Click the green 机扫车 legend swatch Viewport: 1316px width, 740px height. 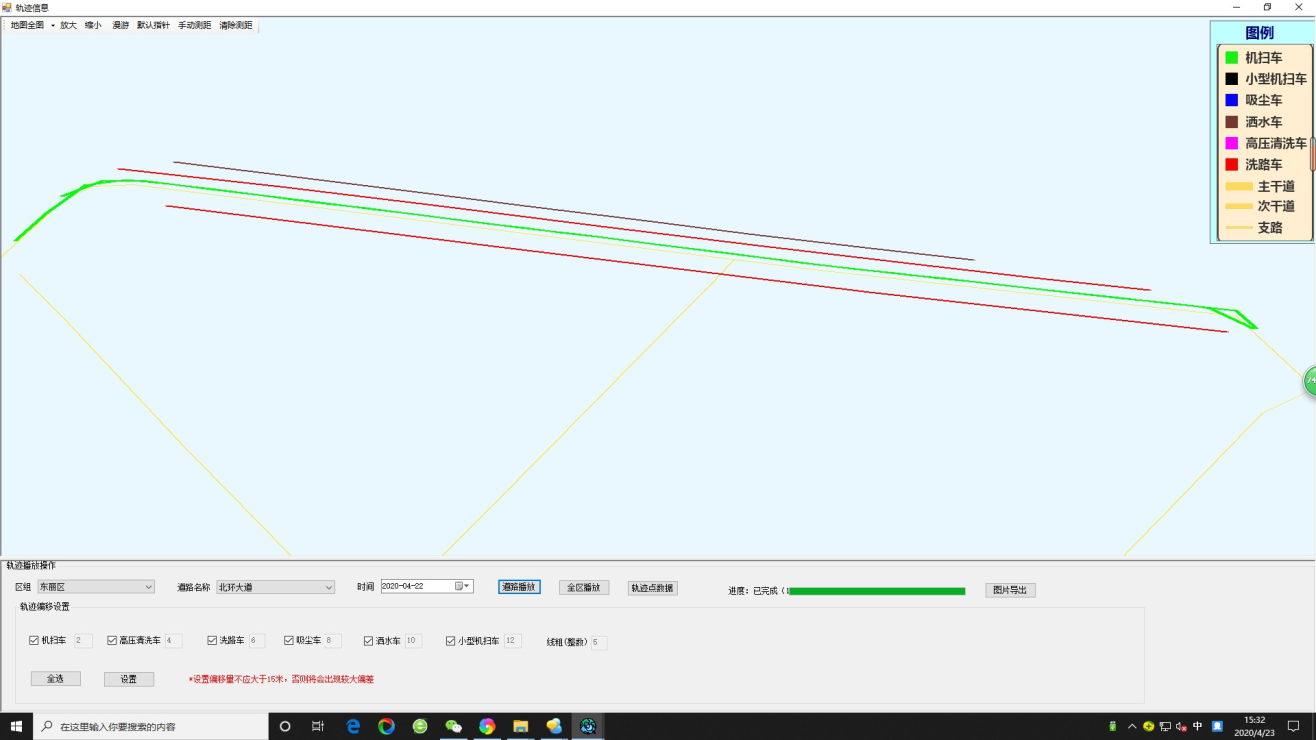tap(1232, 58)
